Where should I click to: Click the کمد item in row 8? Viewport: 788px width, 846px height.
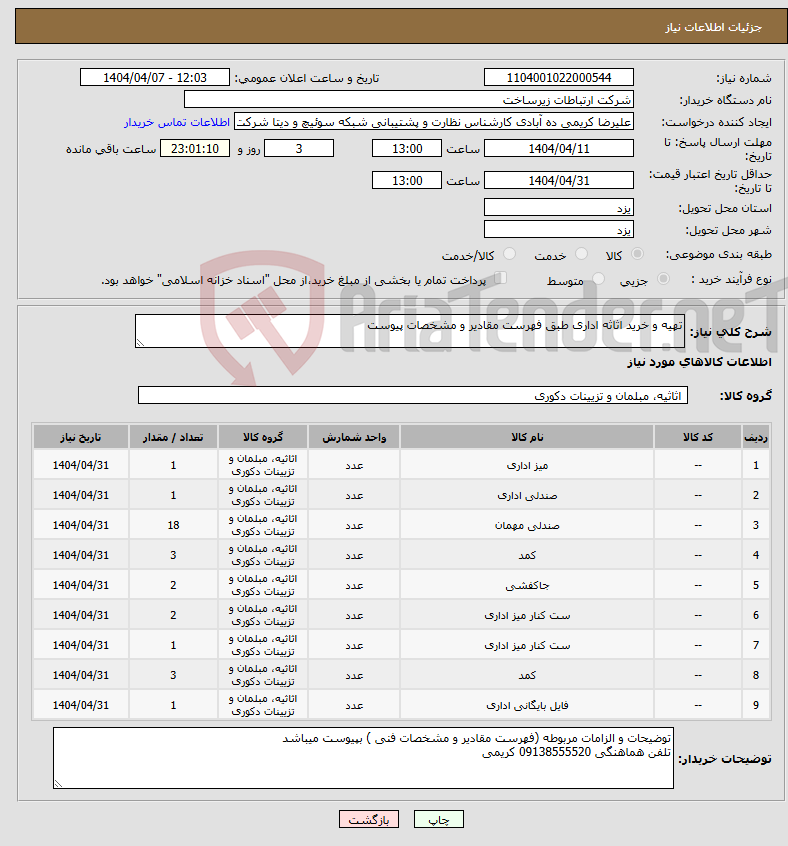point(527,676)
